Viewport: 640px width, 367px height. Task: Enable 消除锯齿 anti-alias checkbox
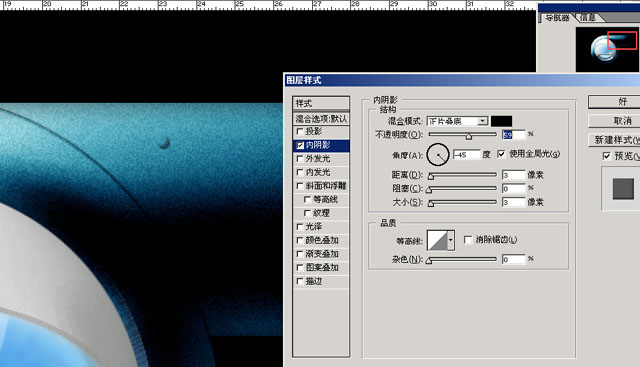(468, 240)
